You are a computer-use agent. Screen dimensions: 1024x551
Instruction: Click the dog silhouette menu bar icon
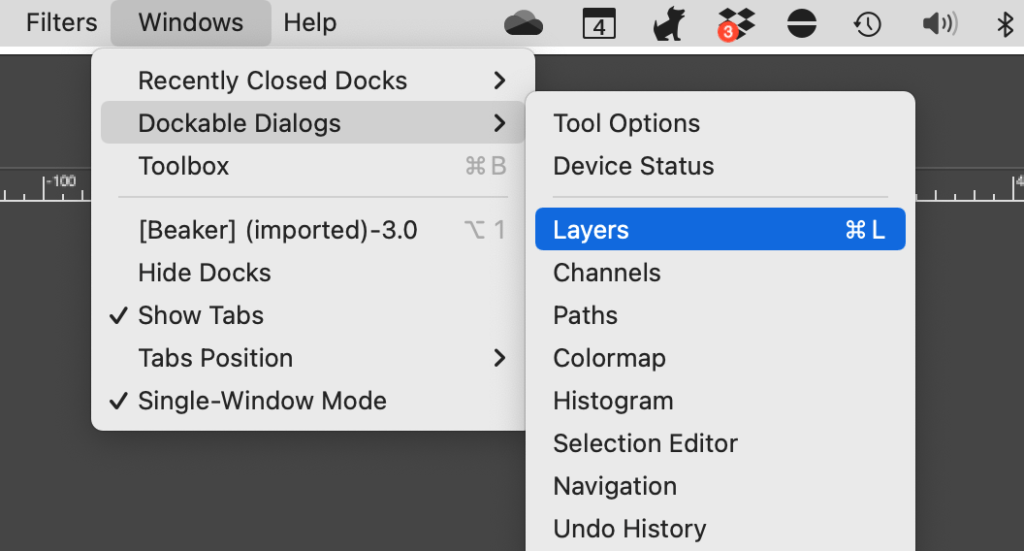click(668, 23)
